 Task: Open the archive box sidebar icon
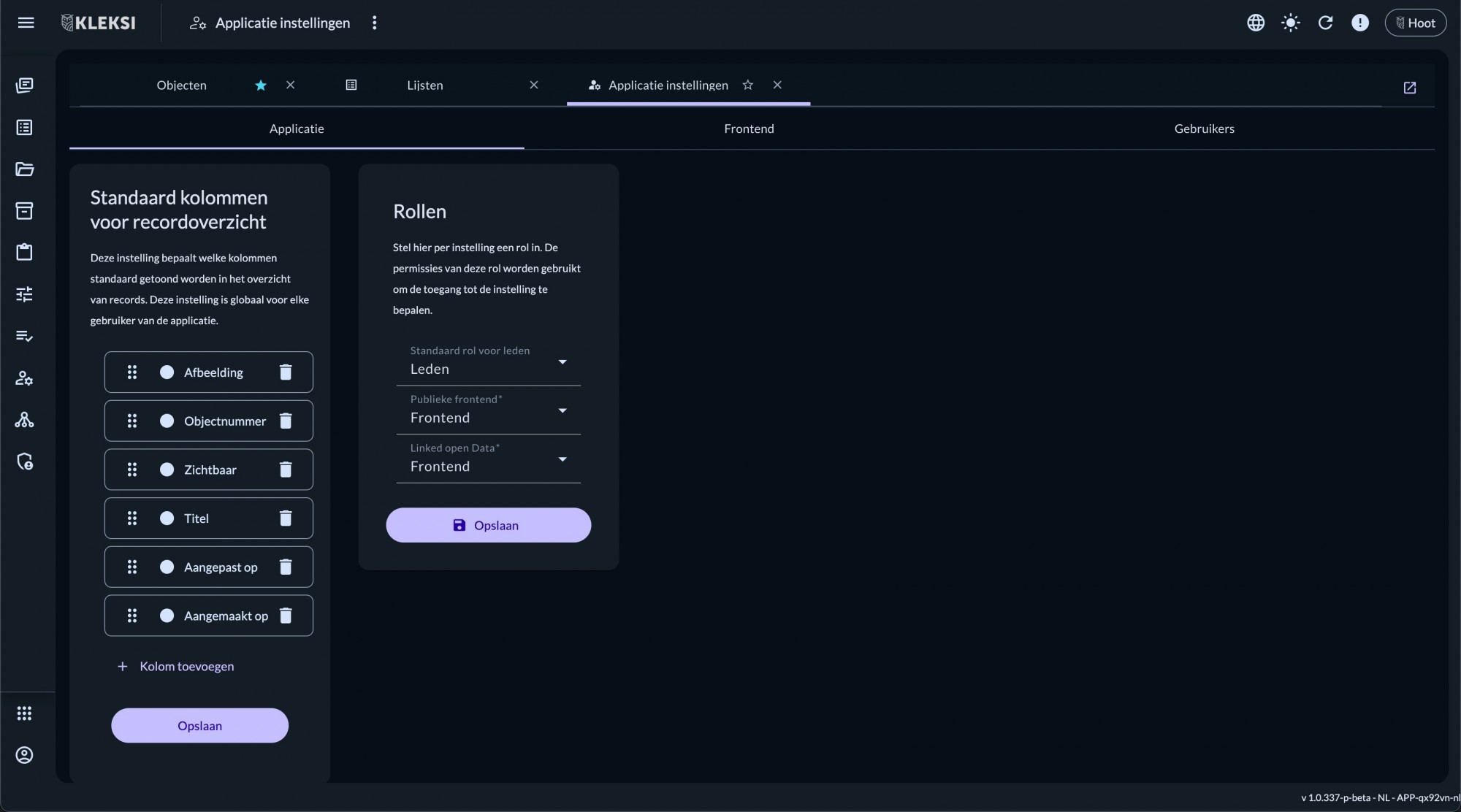[24, 211]
